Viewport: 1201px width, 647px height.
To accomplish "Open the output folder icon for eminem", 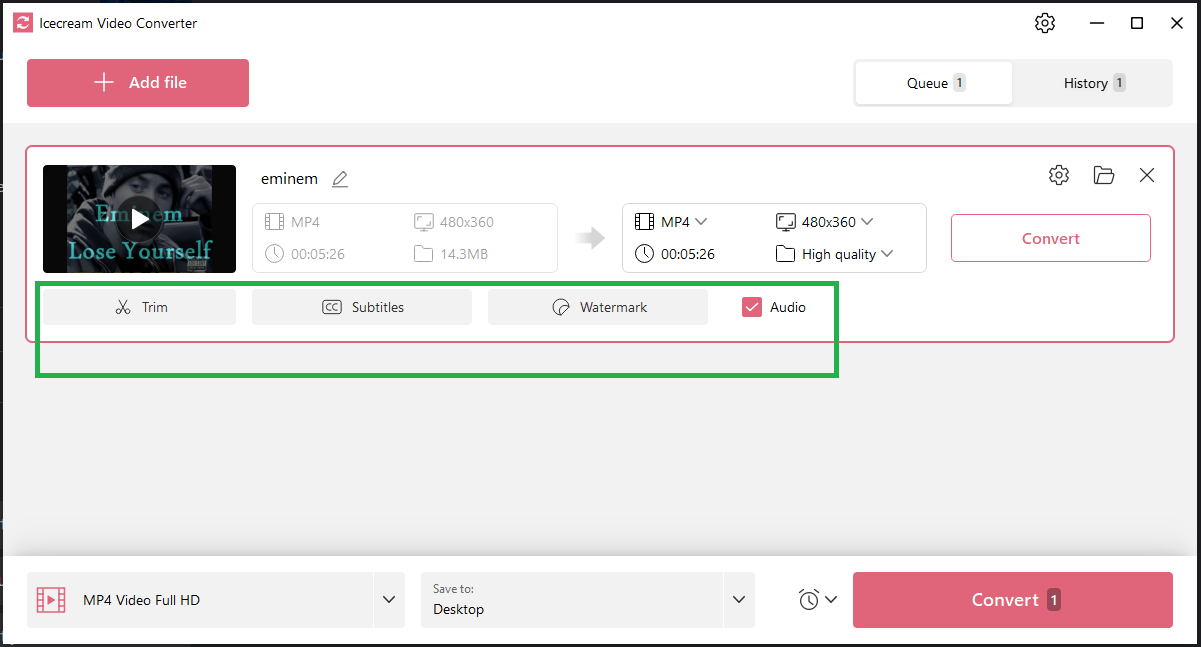I will click(1104, 175).
